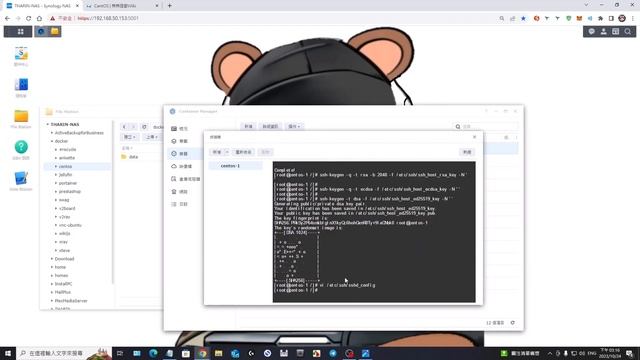Refresh the File Station folder view
This screenshot has width=640, height=360.
[x=144, y=127]
